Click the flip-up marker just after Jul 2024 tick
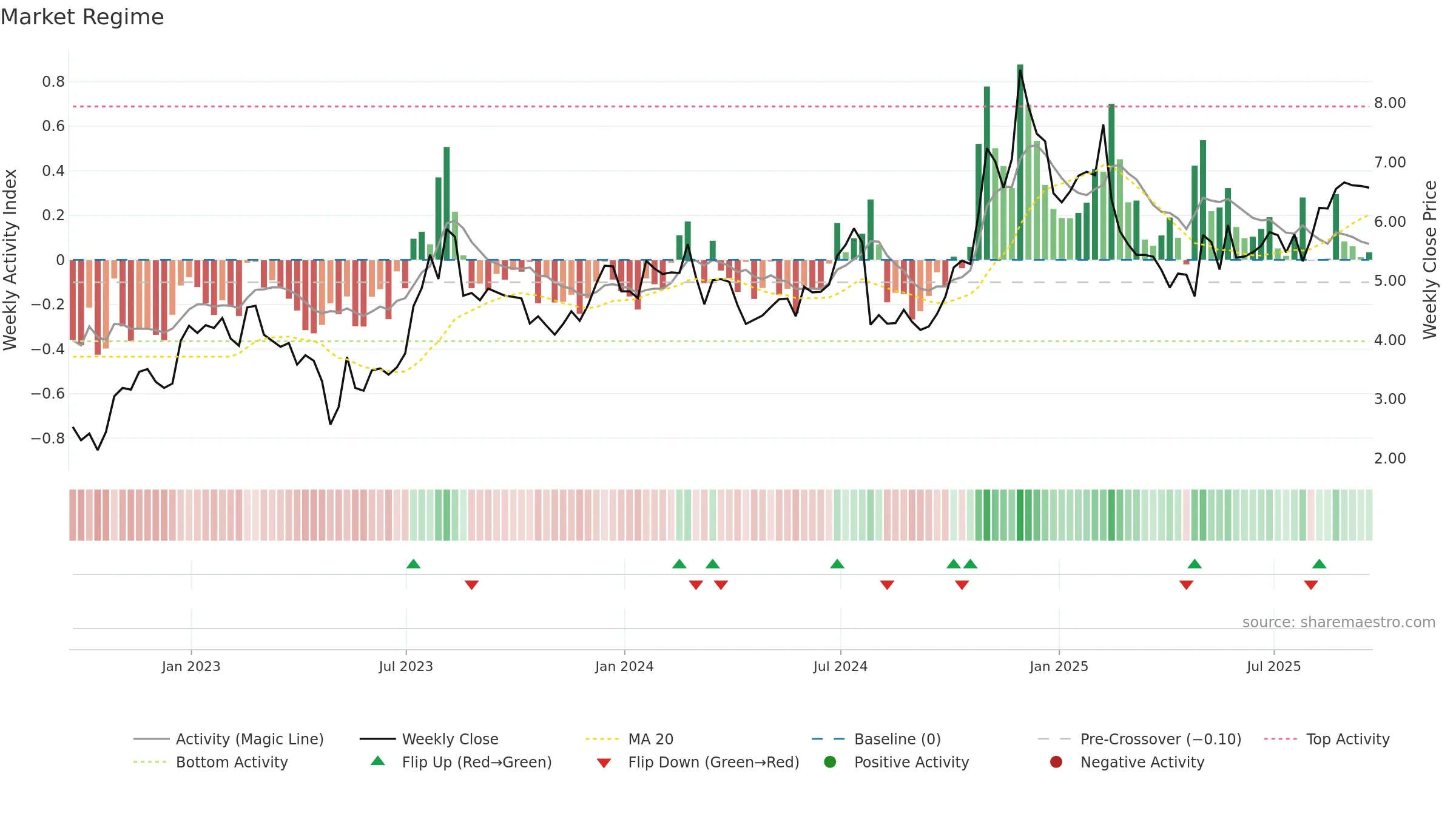Screen dimensions: 1456x819 [x=837, y=564]
